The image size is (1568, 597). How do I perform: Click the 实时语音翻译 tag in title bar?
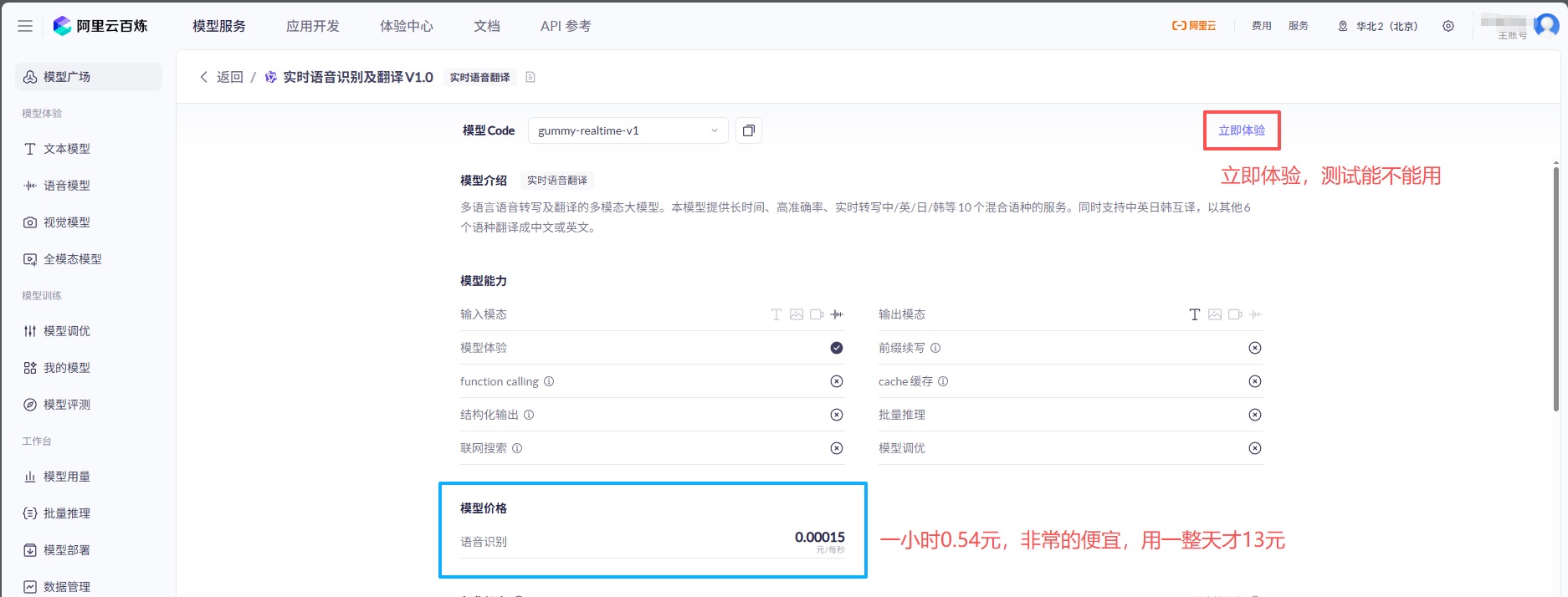(x=480, y=77)
